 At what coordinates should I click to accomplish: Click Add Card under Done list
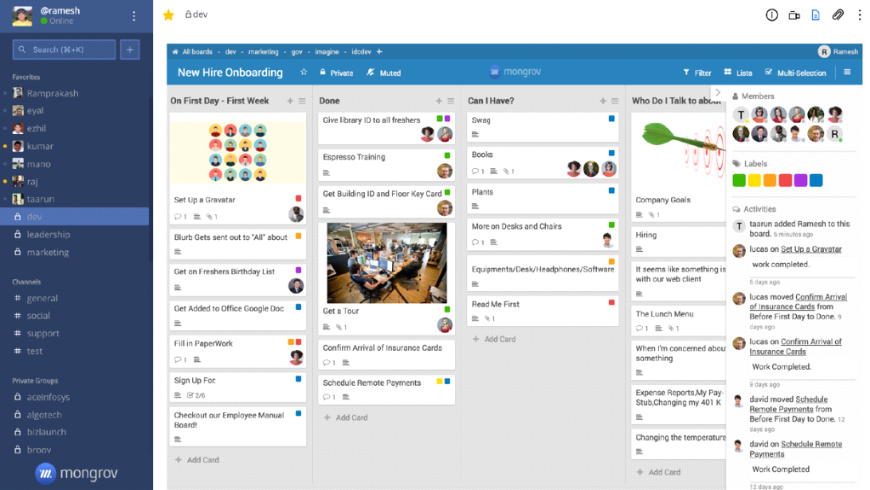[346, 418]
